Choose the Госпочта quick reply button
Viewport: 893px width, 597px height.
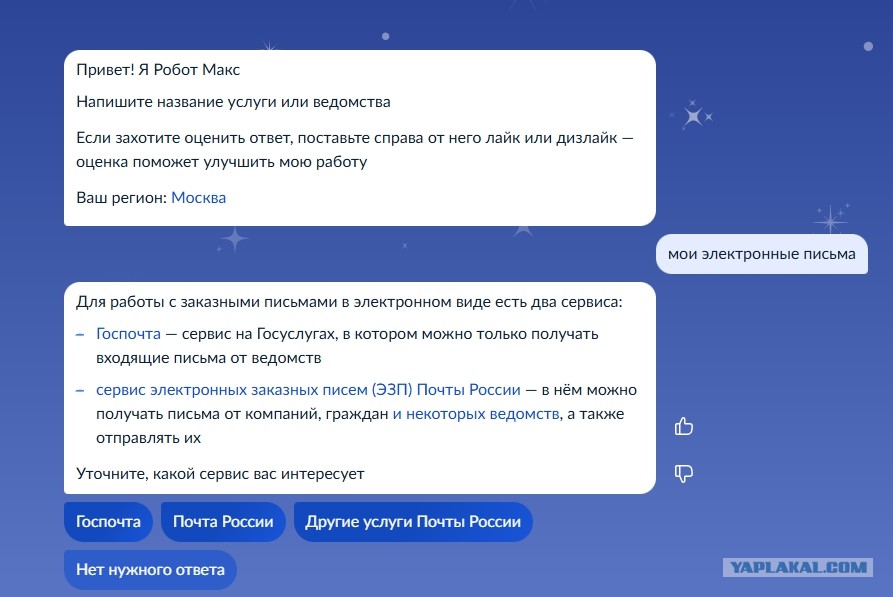(108, 522)
